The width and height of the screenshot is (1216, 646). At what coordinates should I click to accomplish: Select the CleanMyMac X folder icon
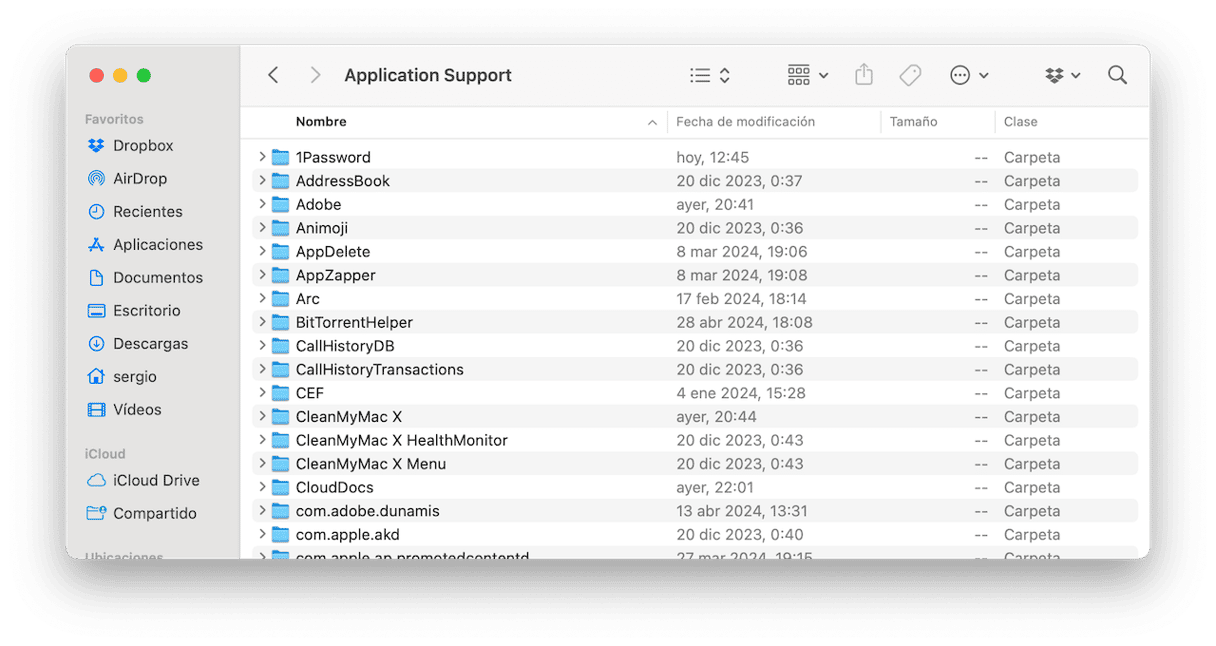click(x=281, y=416)
